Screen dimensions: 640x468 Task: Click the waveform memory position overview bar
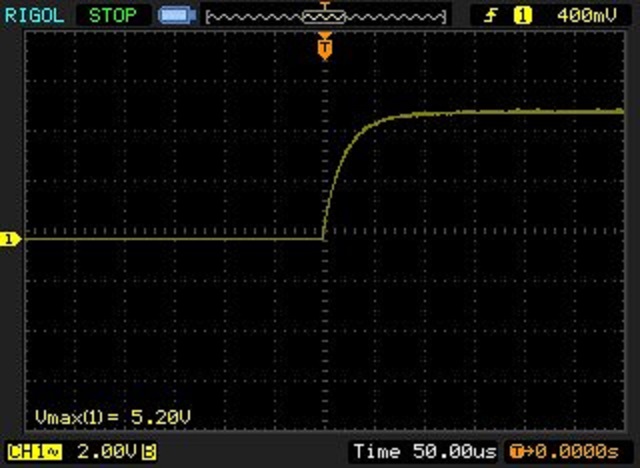[x=326, y=16]
